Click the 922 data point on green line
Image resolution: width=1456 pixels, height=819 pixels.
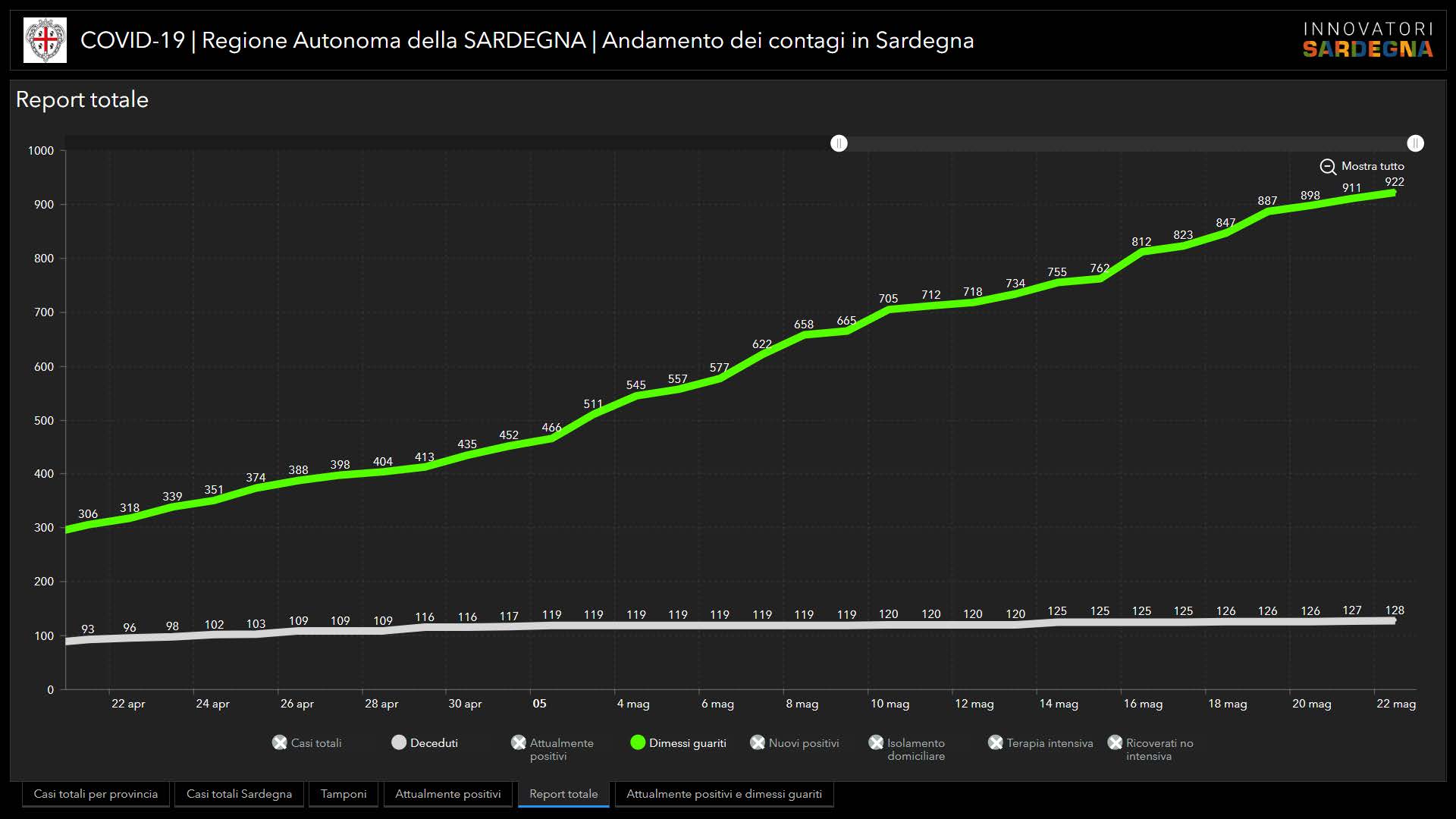1393,193
